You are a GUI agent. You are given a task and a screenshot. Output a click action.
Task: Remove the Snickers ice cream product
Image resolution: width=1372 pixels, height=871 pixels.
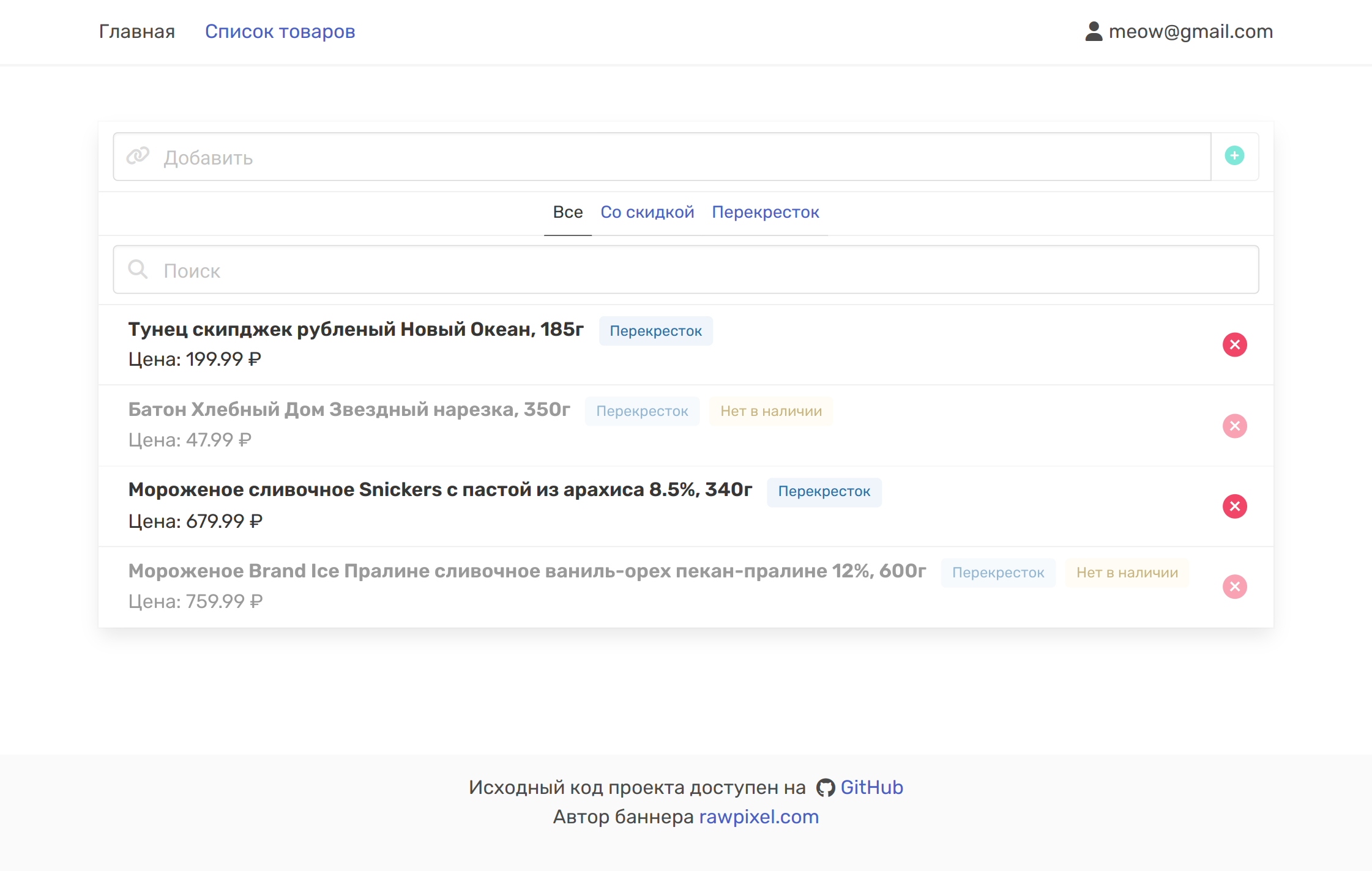pyautogui.click(x=1234, y=506)
